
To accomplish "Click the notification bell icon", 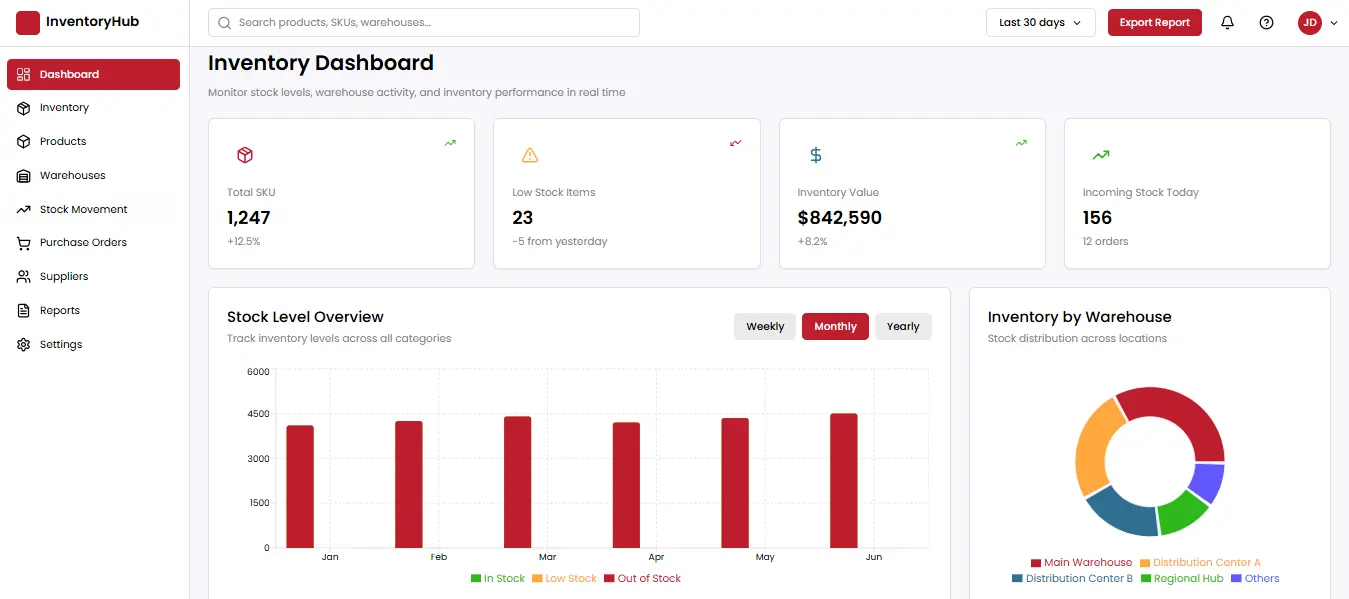I will pos(1228,22).
